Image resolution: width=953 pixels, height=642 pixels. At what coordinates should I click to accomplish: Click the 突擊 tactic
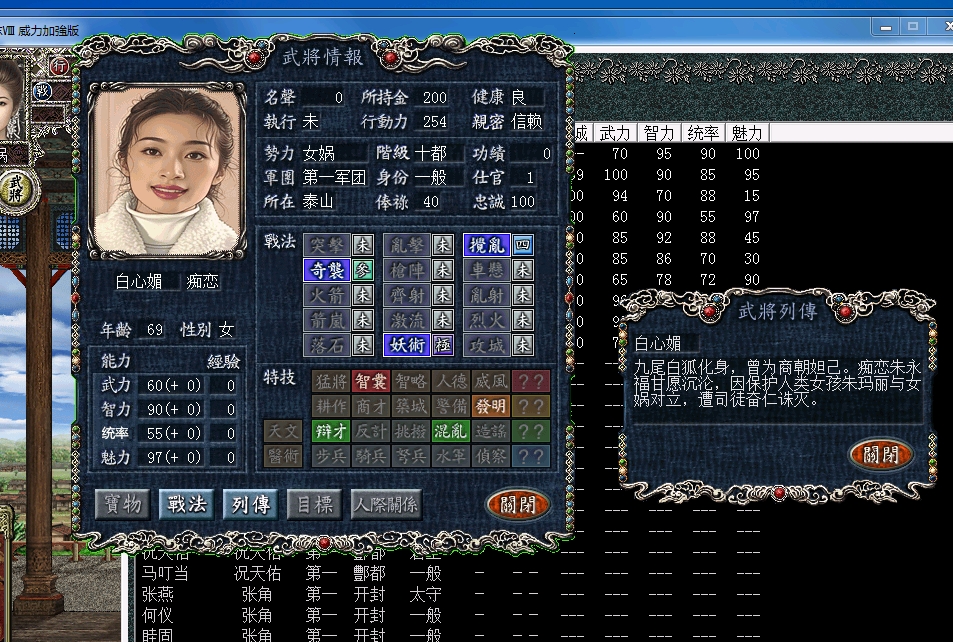click(327, 246)
